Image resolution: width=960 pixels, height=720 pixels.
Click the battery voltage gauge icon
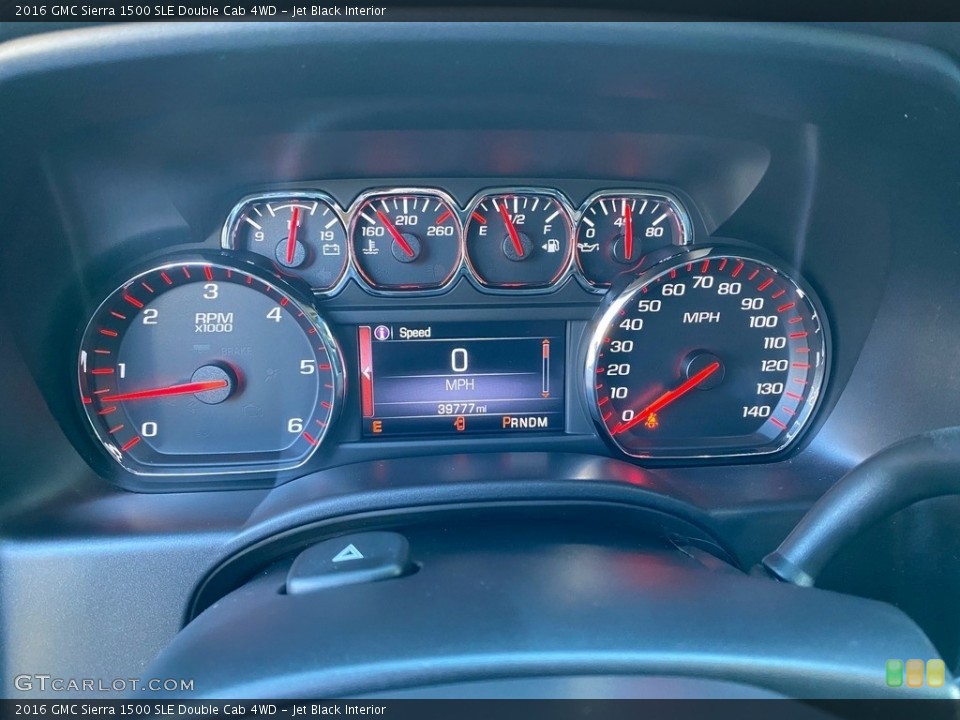pos(331,250)
